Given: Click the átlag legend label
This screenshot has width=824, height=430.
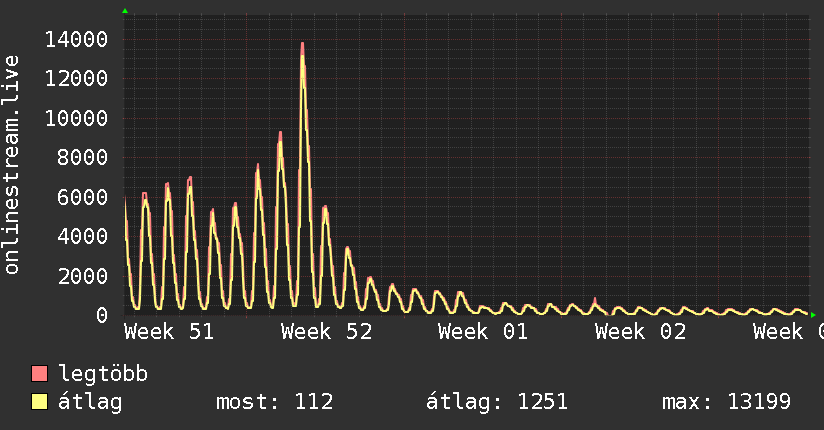Looking at the screenshot, I should click(90, 402).
